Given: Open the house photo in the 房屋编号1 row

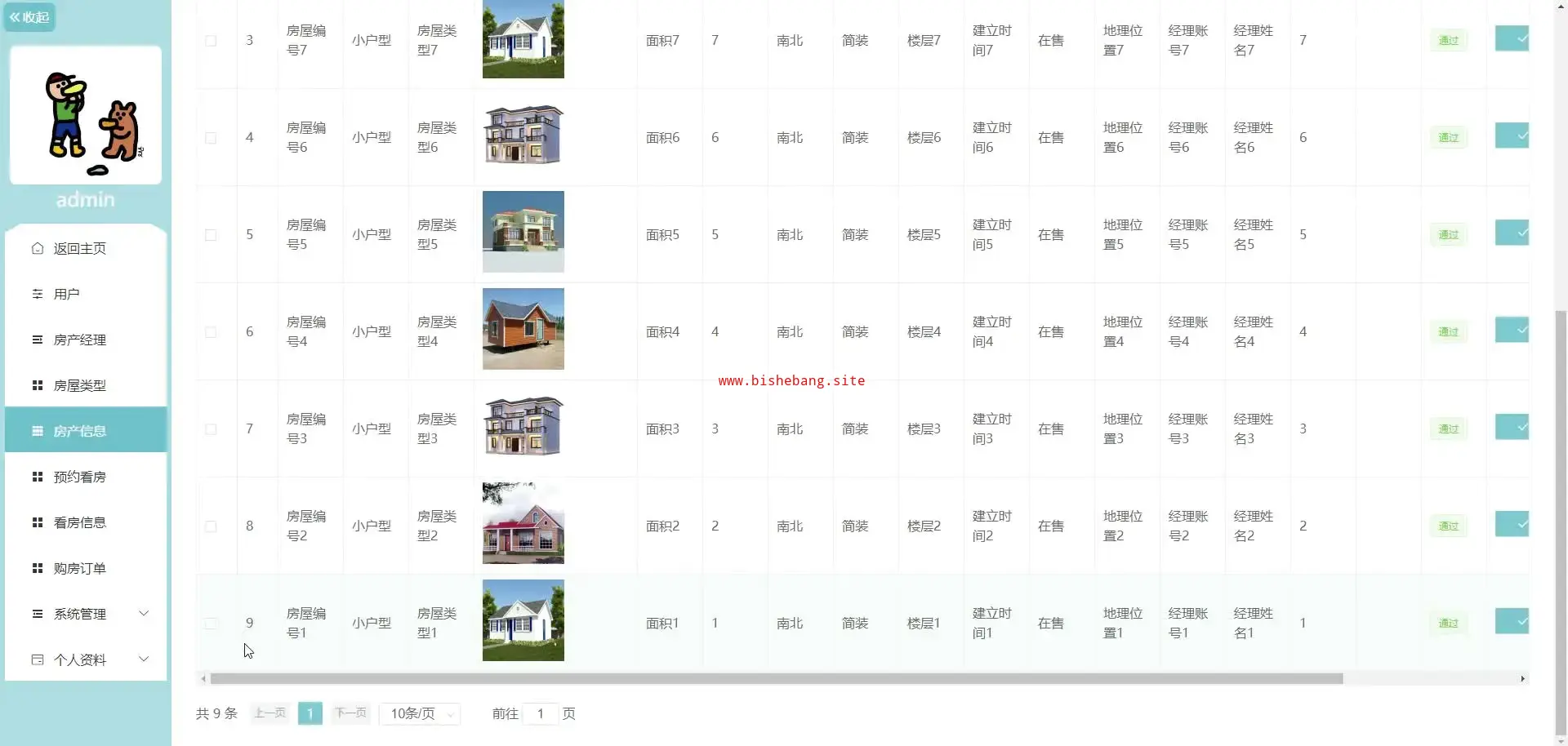Looking at the screenshot, I should click(x=523, y=620).
